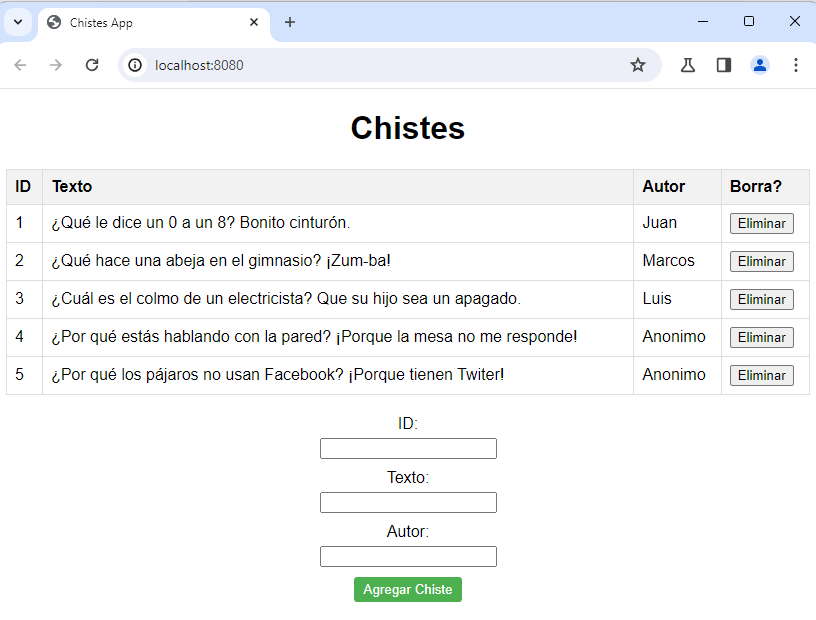
Task: Open the tab search dropdown arrow
Action: (18, 22)
